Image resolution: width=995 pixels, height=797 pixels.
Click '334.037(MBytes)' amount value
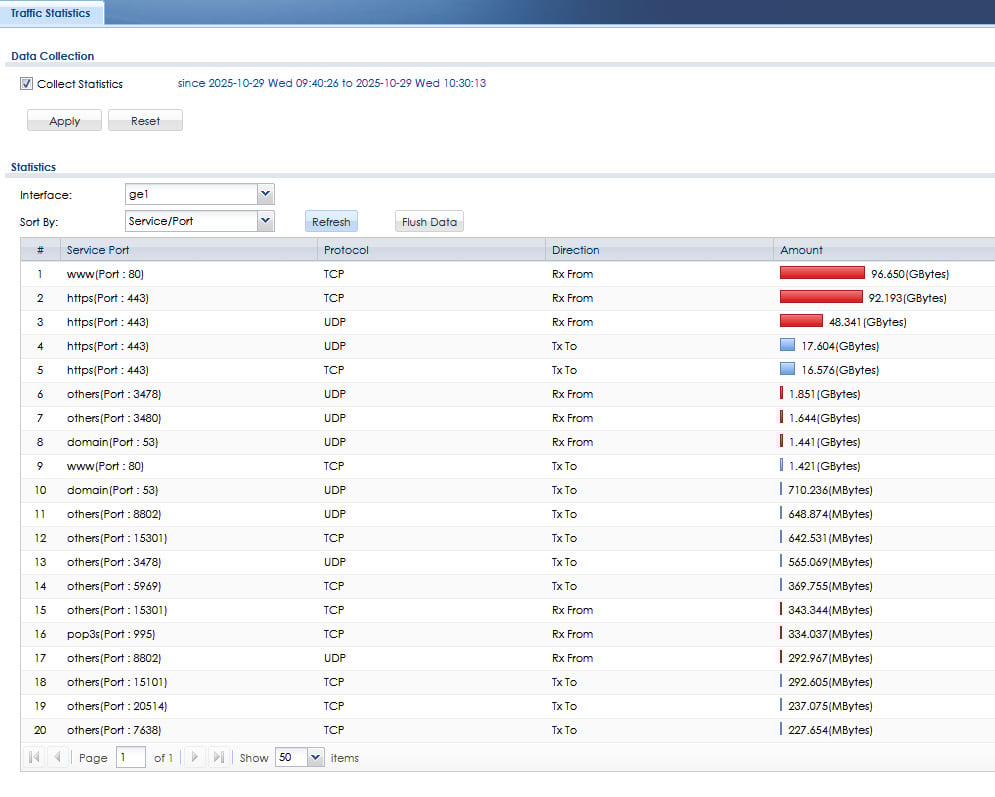click(x=830, y=634)
